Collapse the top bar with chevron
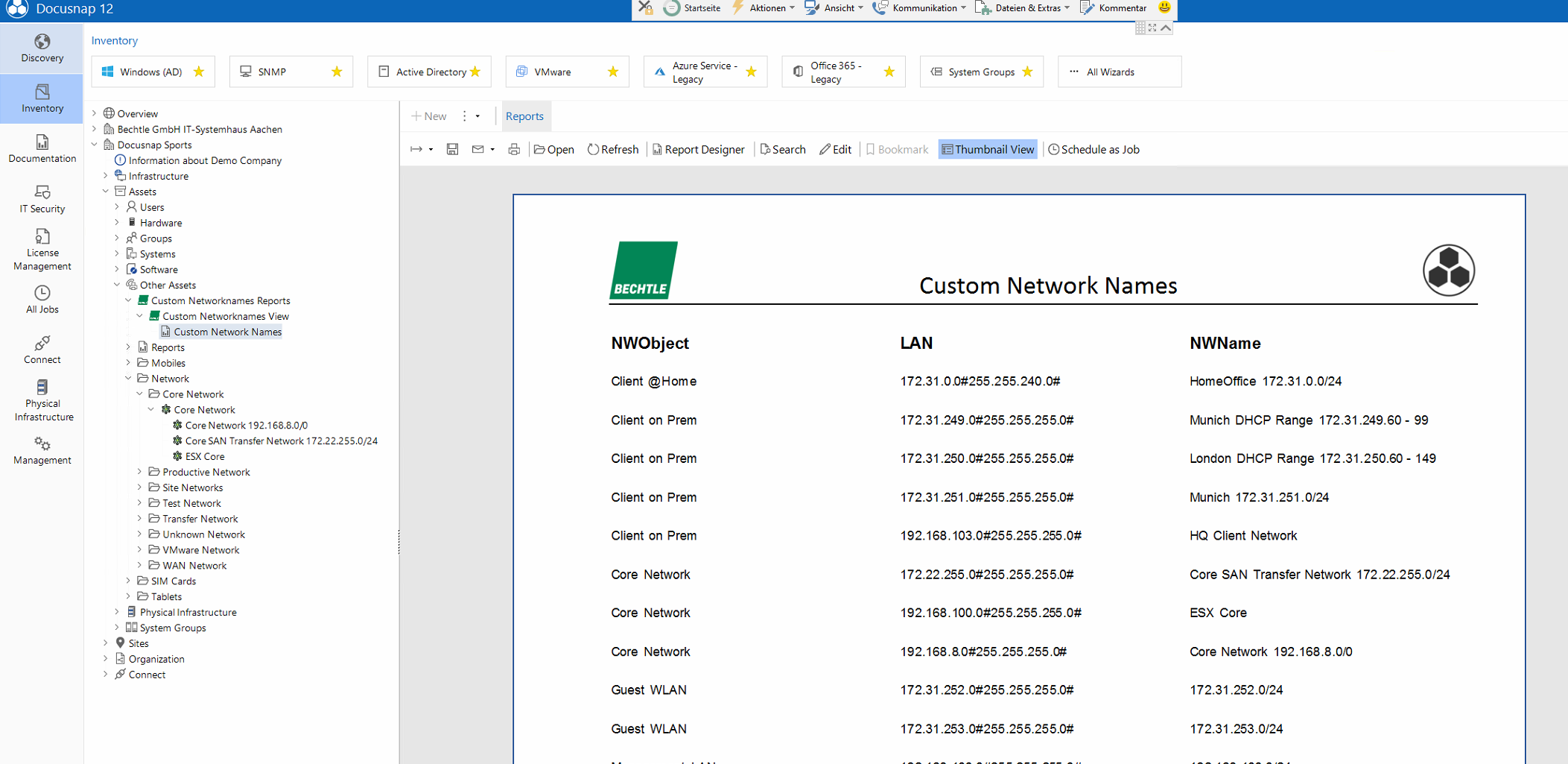1568x764 pixels. pos(1166,28)
